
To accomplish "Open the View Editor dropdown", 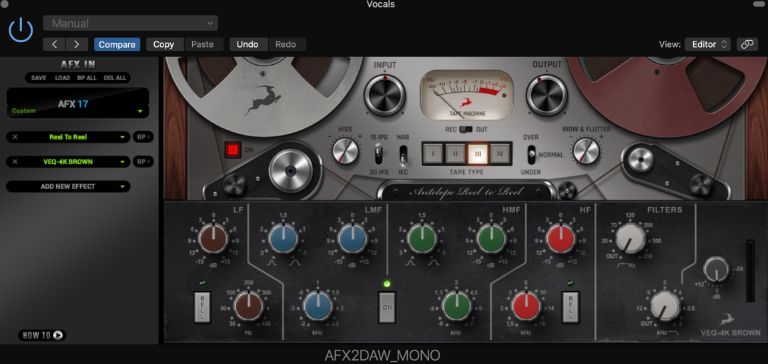I will 708,44.
